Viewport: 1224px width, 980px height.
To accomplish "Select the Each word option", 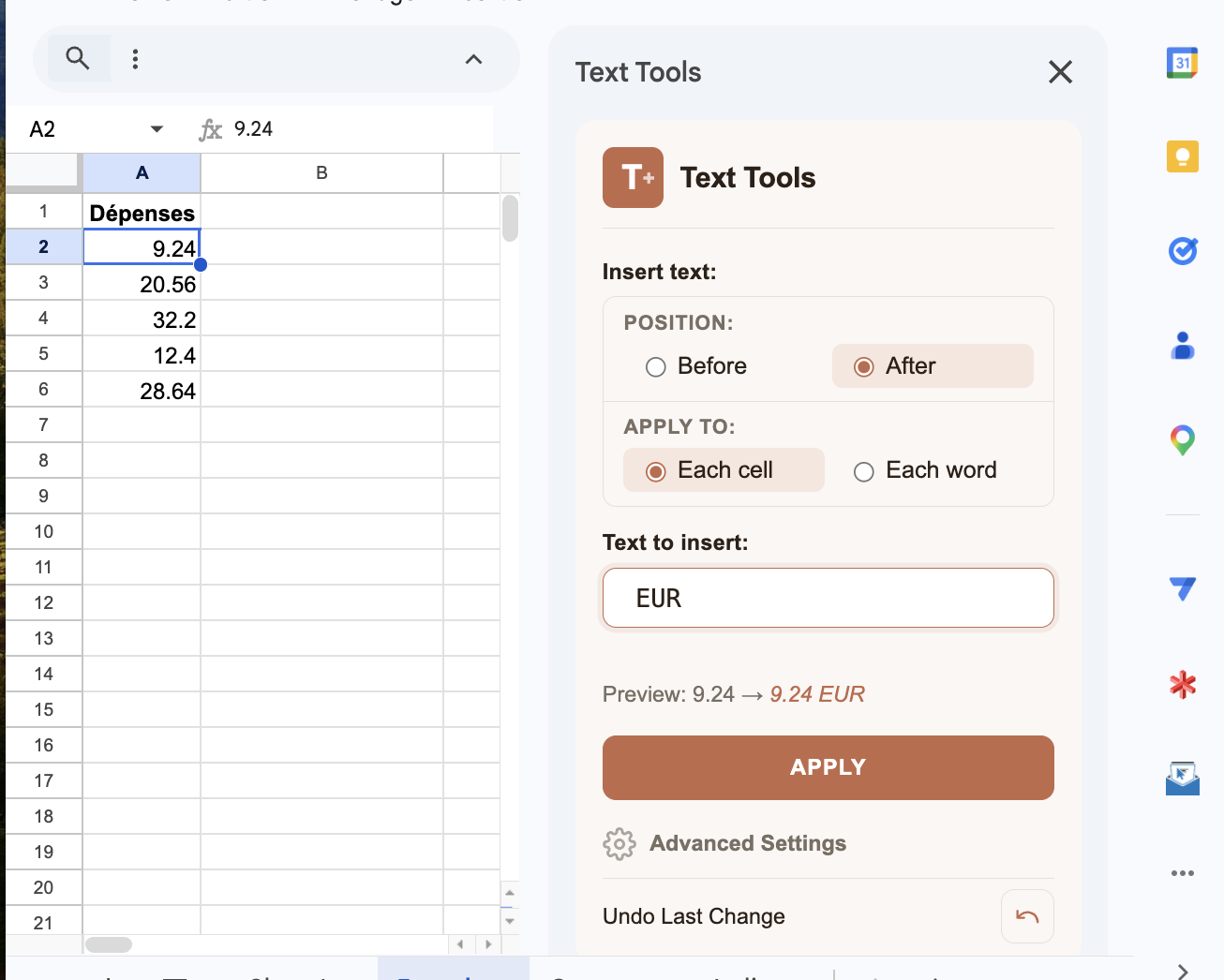I will (x=863, y=471).
